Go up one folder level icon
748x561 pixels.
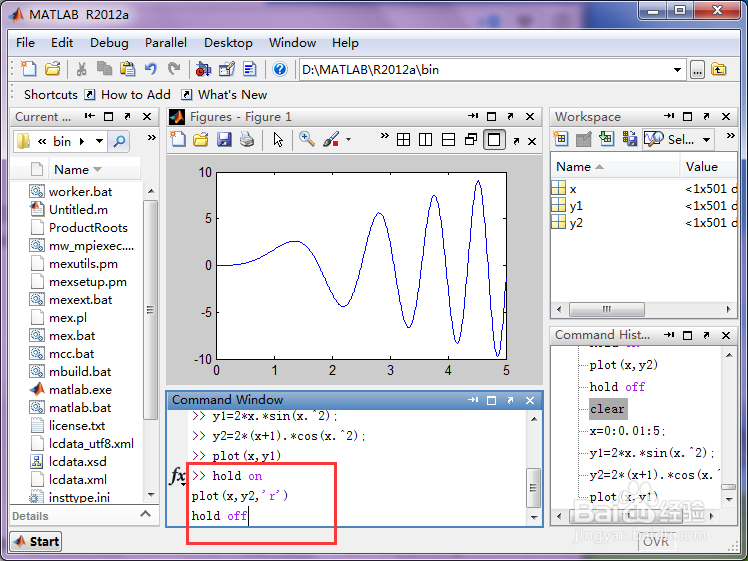718,70
